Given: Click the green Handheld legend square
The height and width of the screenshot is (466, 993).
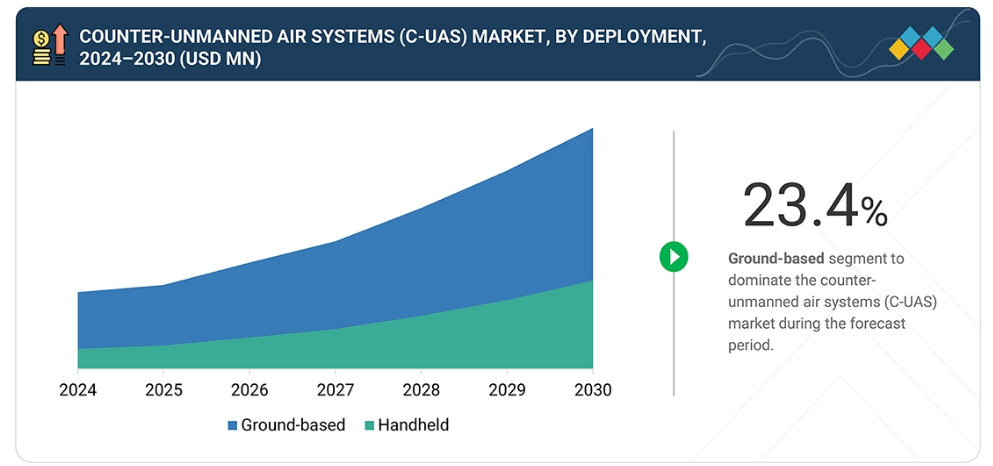Looking at the screenshot, I should 369,425.
